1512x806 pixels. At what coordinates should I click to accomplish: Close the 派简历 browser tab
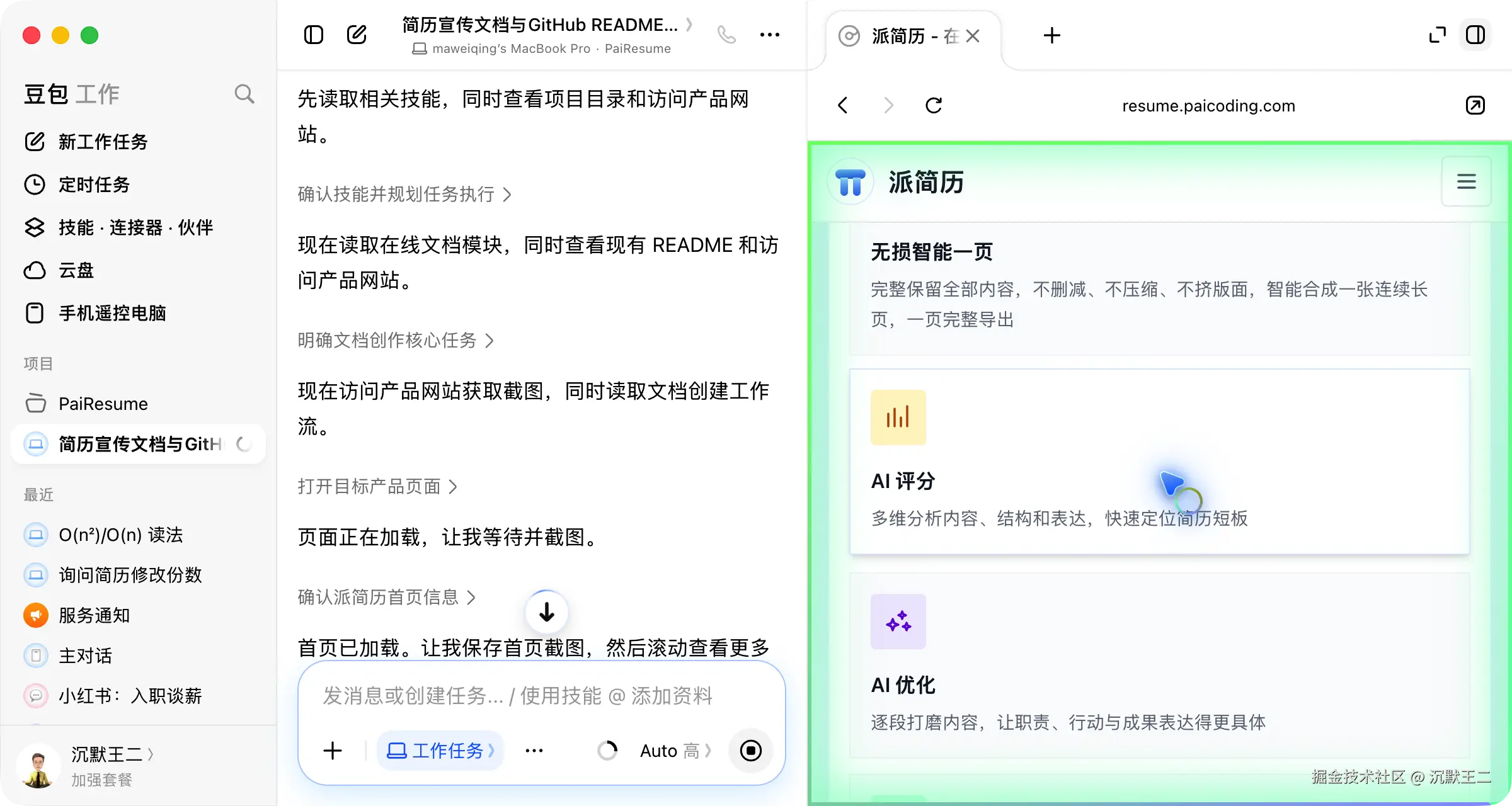[x=973, y=36]
